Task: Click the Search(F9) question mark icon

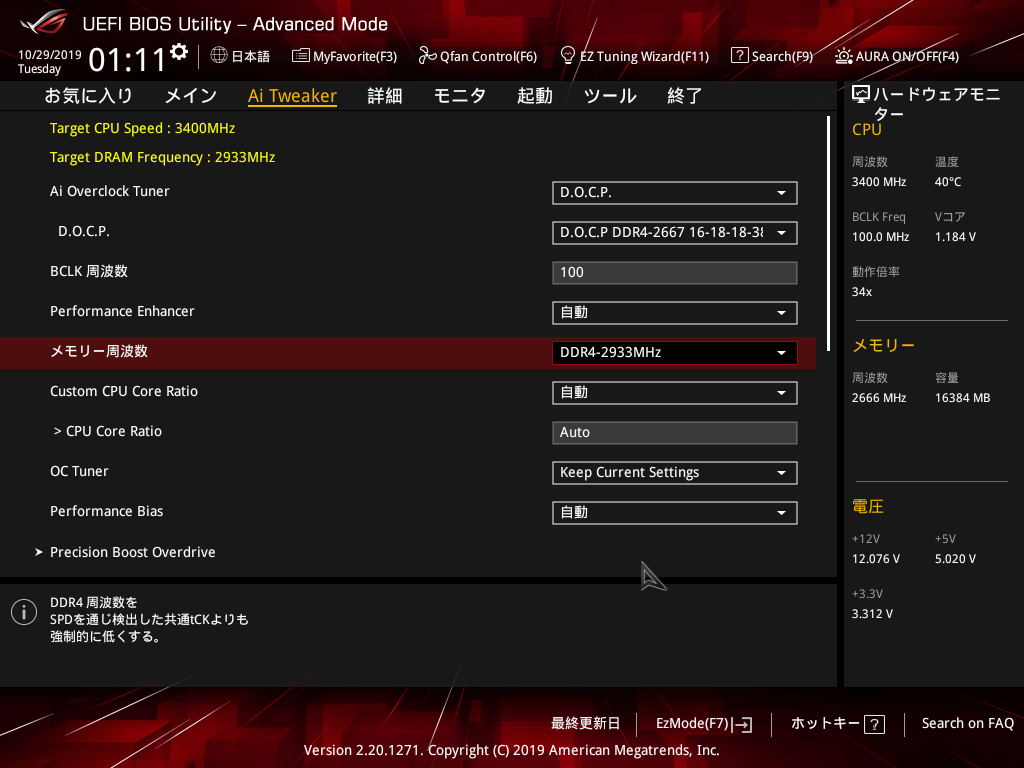Action: (739, 56)
